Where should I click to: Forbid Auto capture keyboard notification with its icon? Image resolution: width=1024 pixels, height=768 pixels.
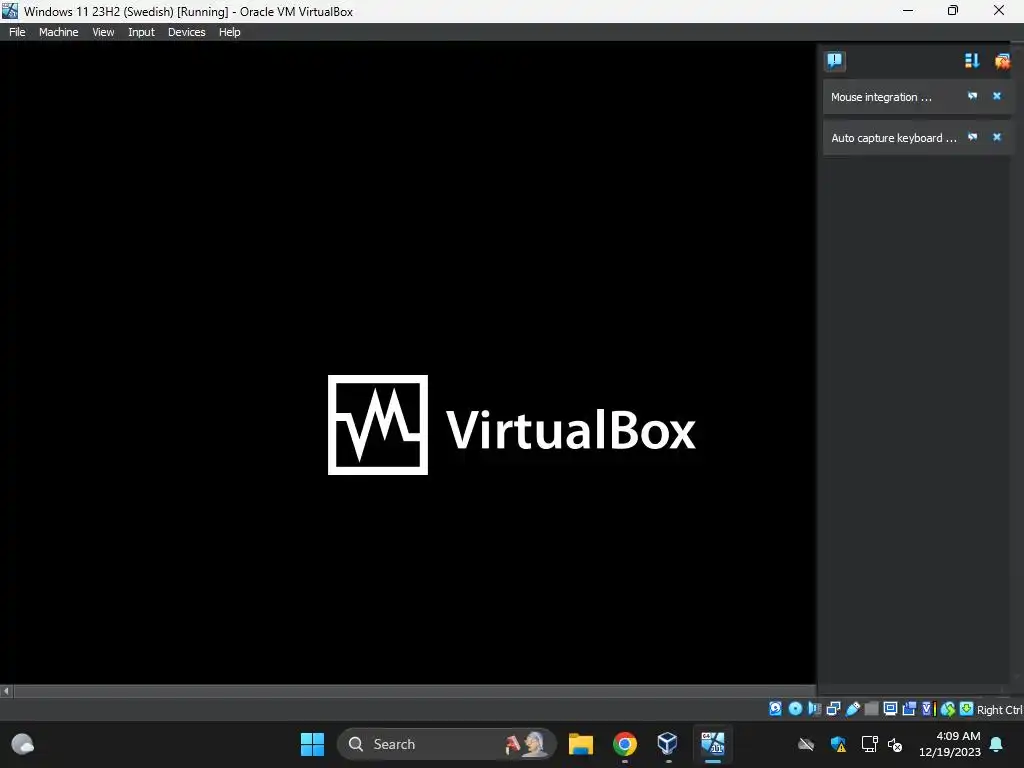972,137
